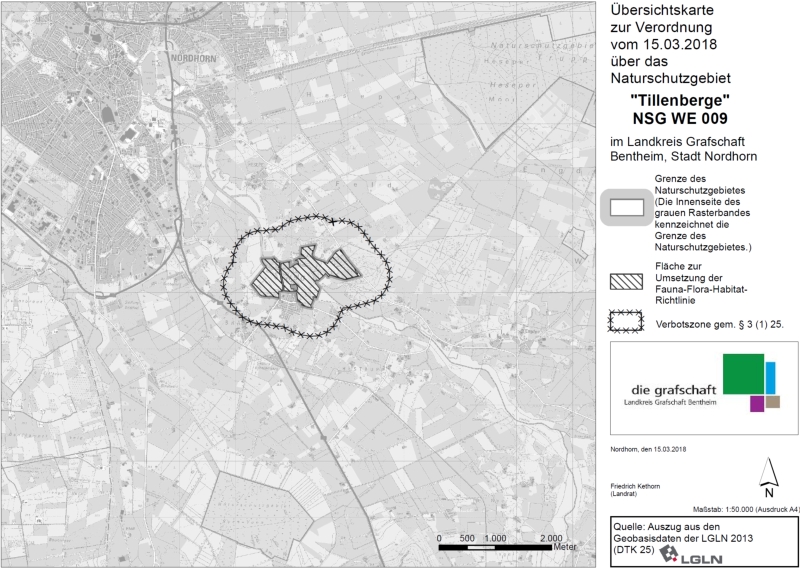Click the blue rectangle in the logo
Viewport: 800px width, 568px height.
click(771, 377)
